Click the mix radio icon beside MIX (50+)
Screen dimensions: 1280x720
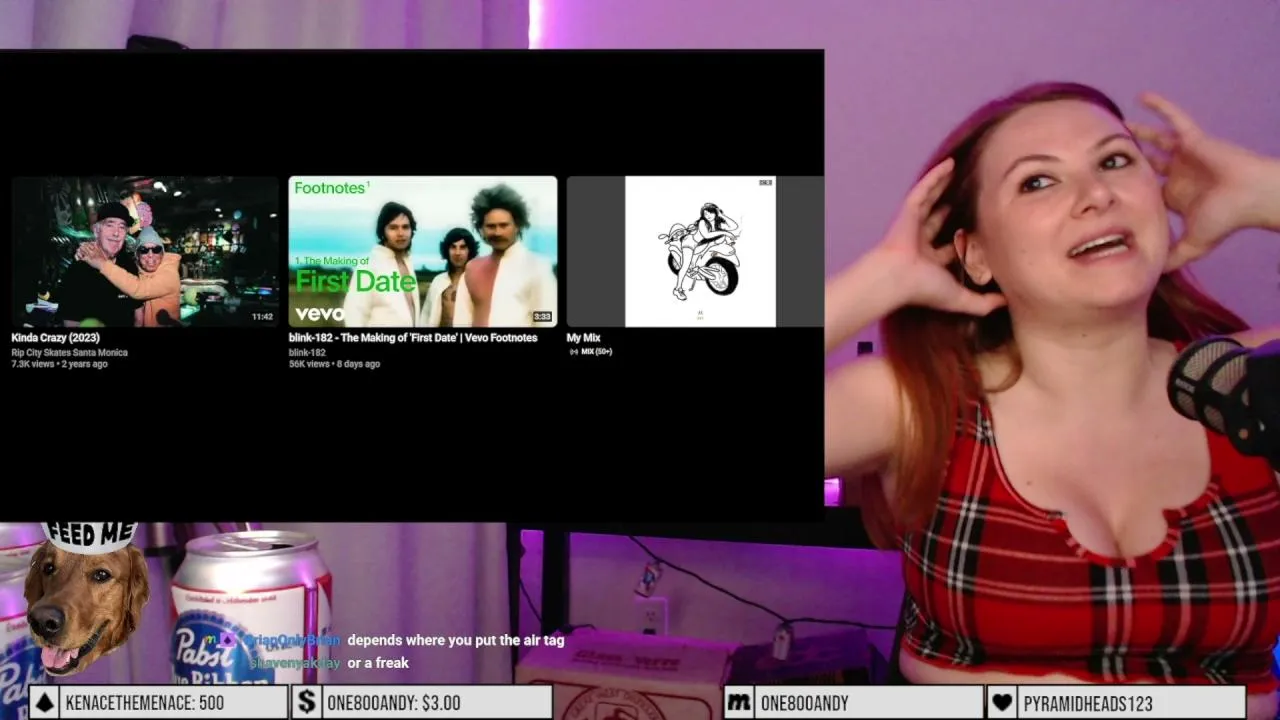click(573, 352)
